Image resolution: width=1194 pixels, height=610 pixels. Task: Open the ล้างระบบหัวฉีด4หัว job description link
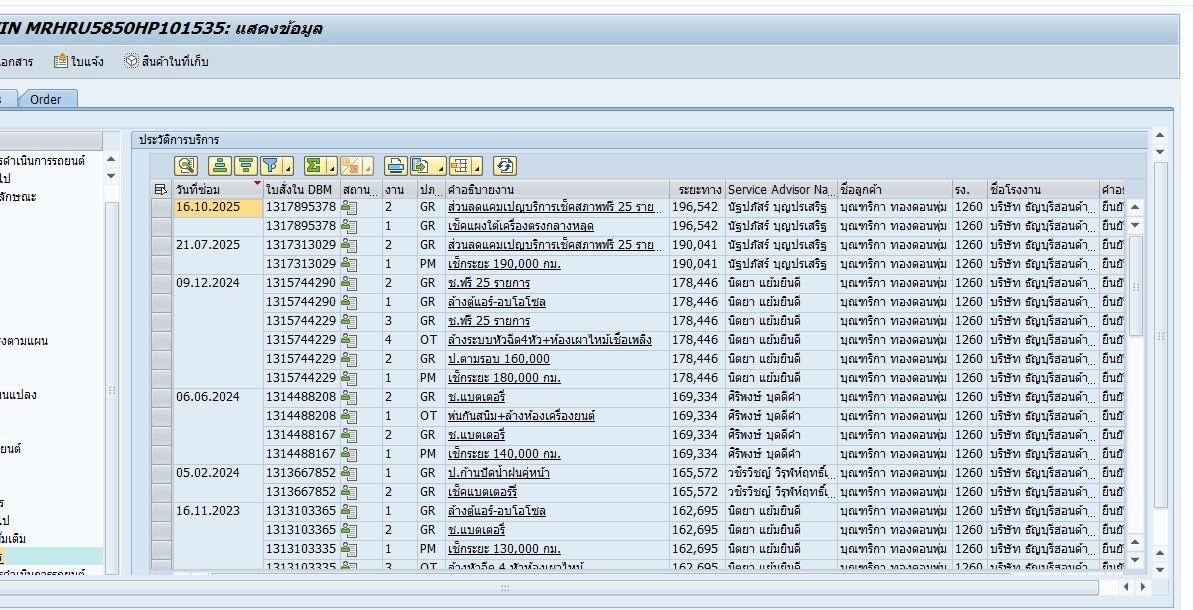click(x=549, y=340)
